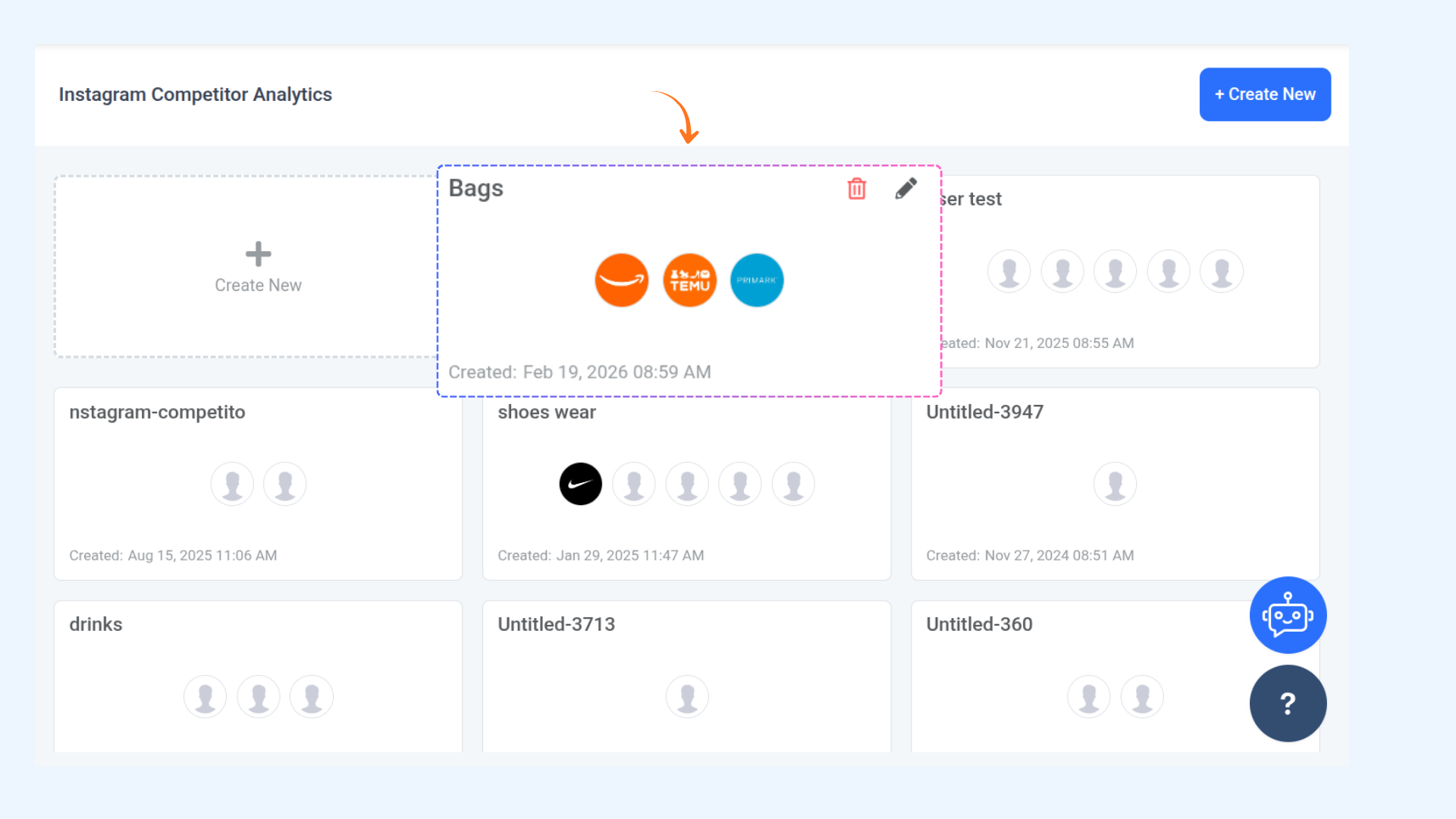This screenshot has height=819, width=1456.
Task: Edit the Bags group with pencil icon
Action: pos(905,189)
